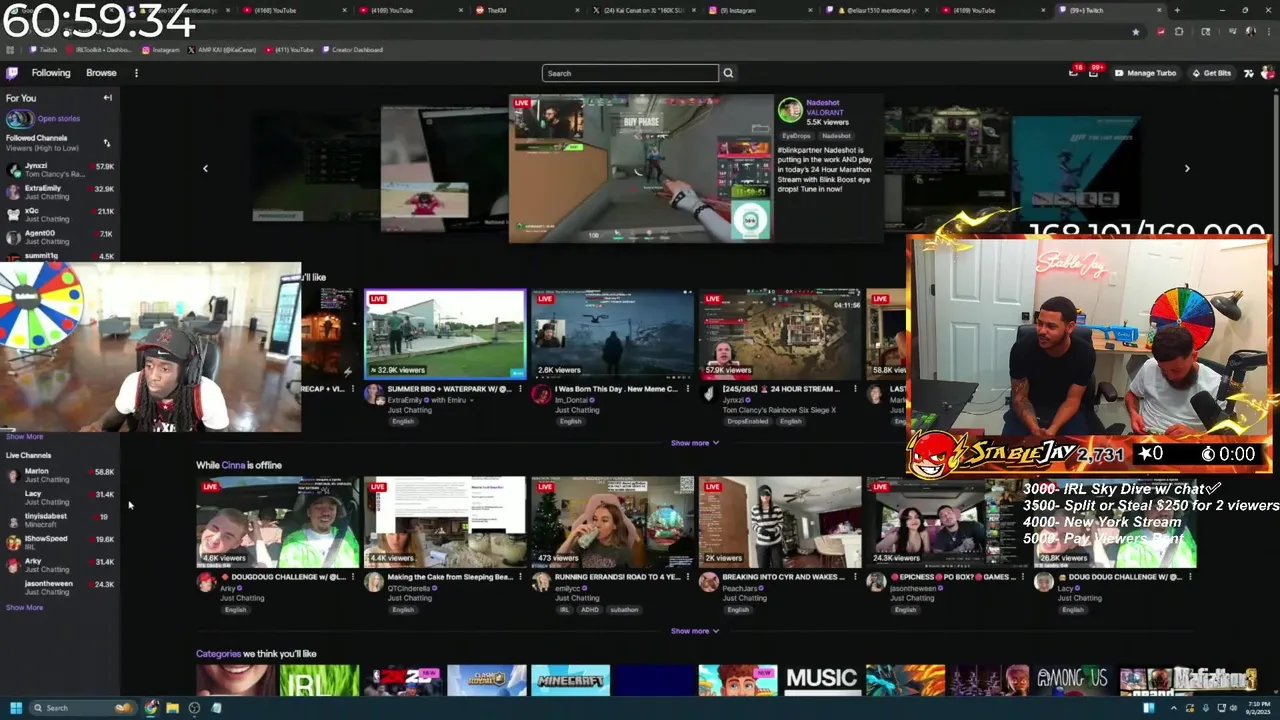Click into the Twitch Search field

[630, 73]
